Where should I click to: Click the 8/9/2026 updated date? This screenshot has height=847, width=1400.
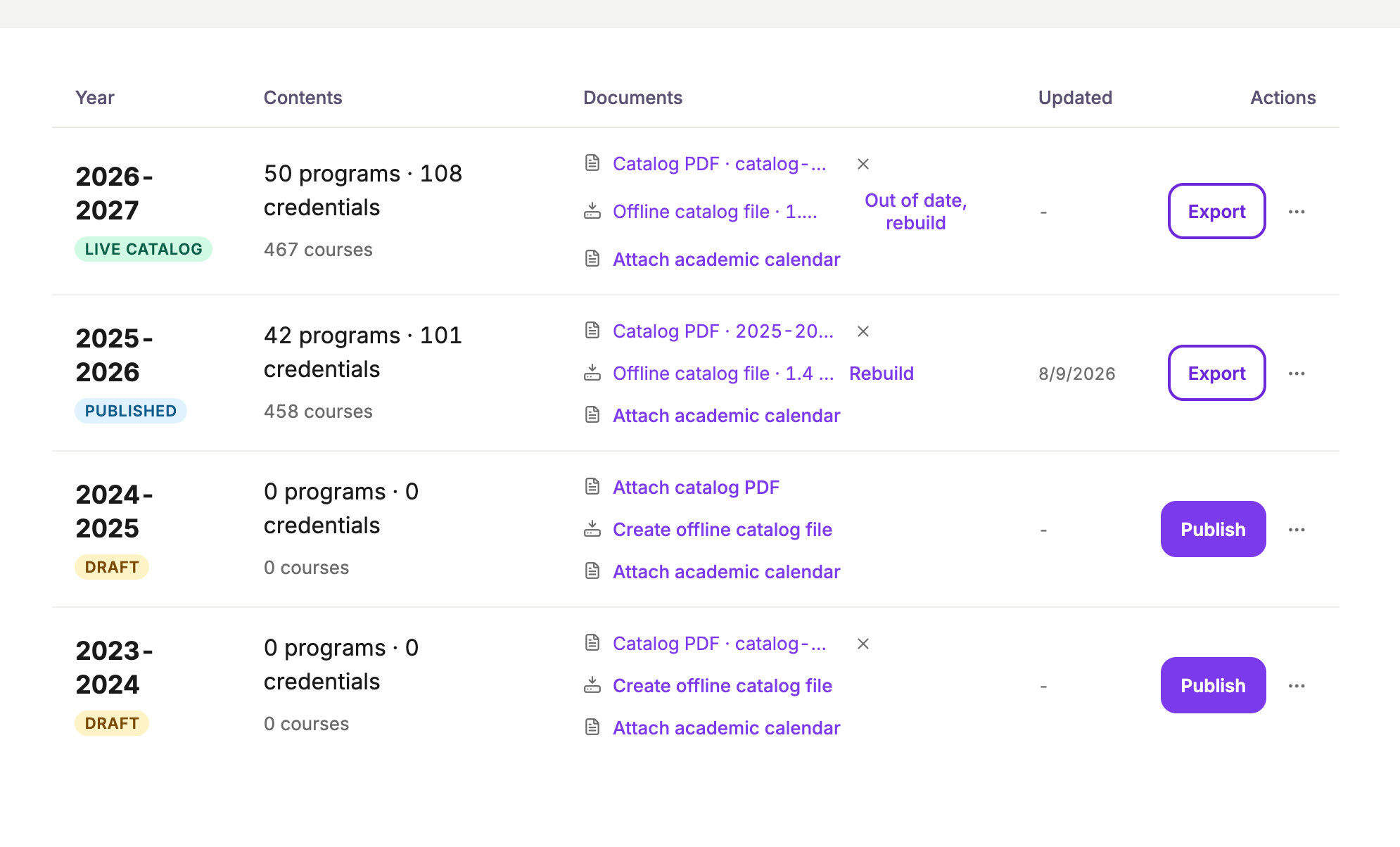[1076, 374]
